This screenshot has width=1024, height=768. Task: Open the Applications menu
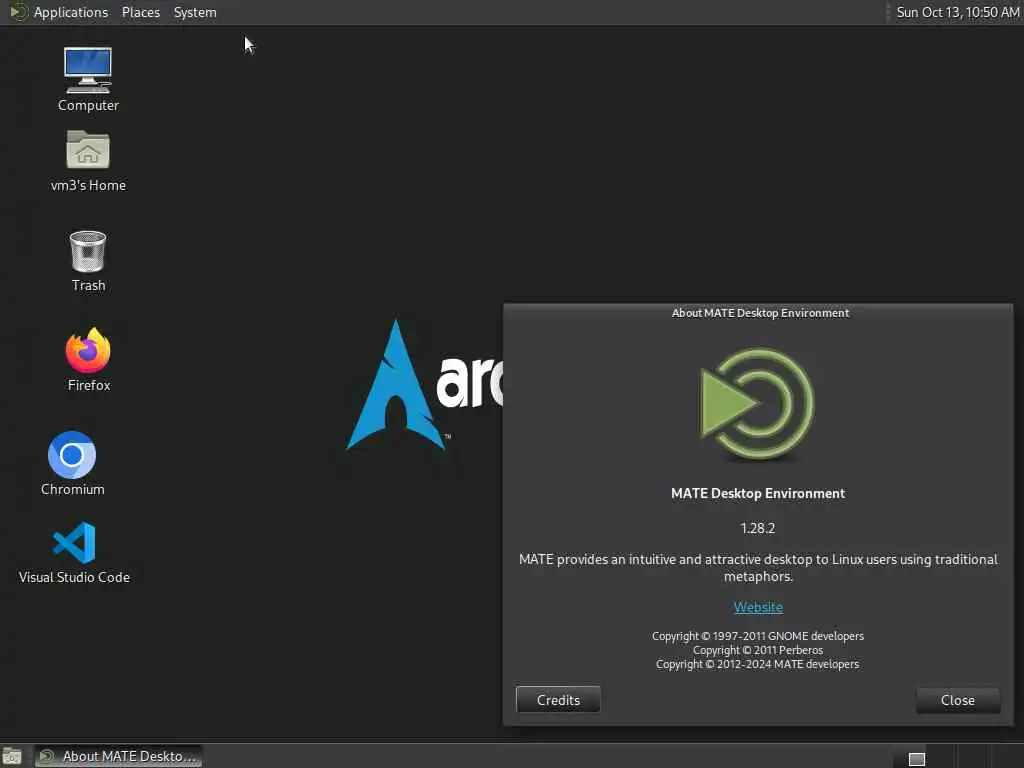tap(71, 12)
